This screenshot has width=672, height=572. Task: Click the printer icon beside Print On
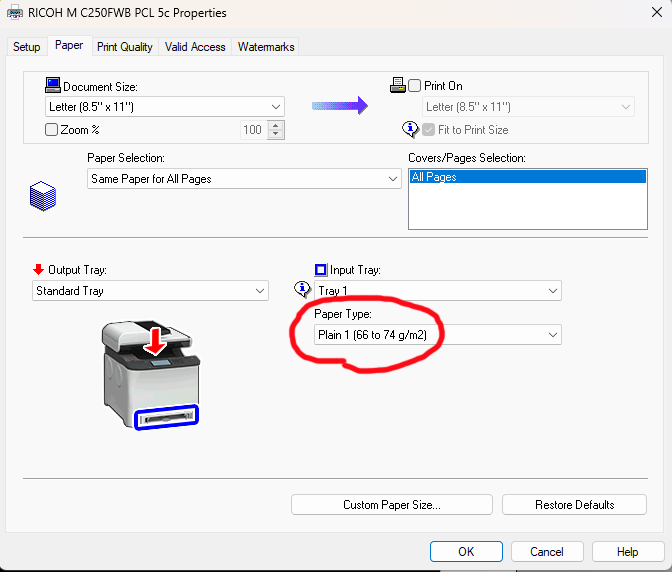[x=397, y=86]
